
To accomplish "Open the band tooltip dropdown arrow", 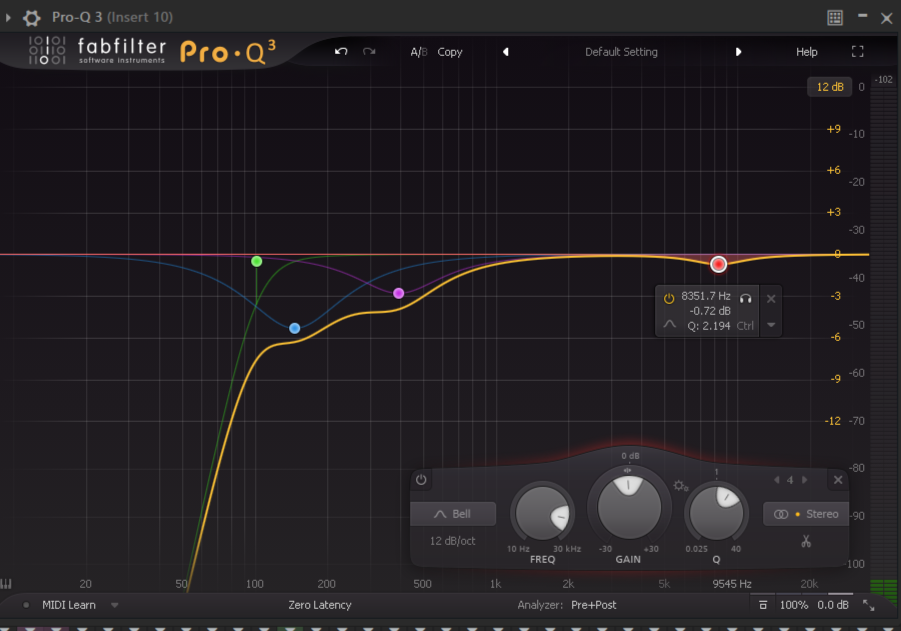I will [x=771, y=325].
